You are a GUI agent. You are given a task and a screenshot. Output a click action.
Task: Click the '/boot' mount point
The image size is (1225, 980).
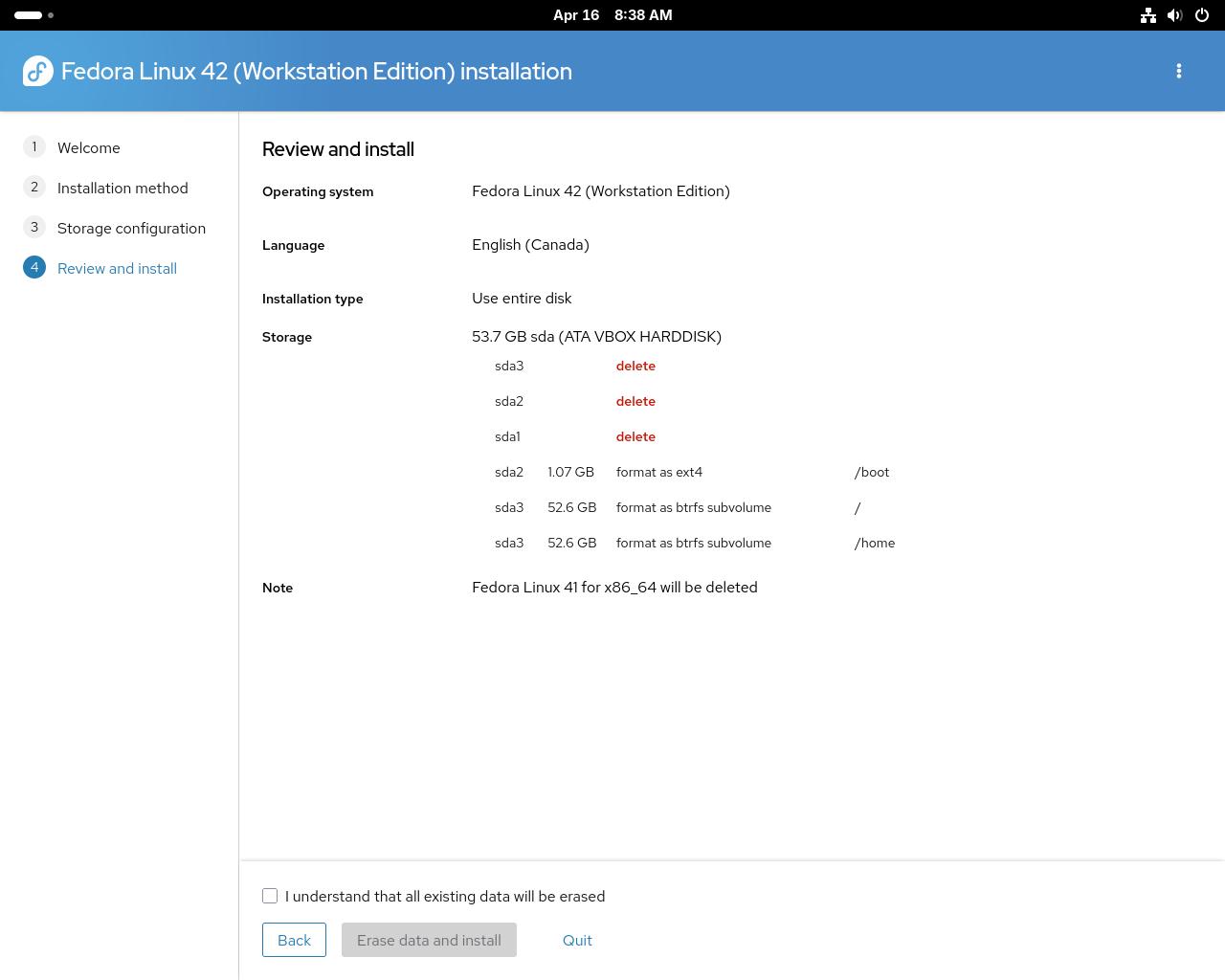(x=872, y=472)
